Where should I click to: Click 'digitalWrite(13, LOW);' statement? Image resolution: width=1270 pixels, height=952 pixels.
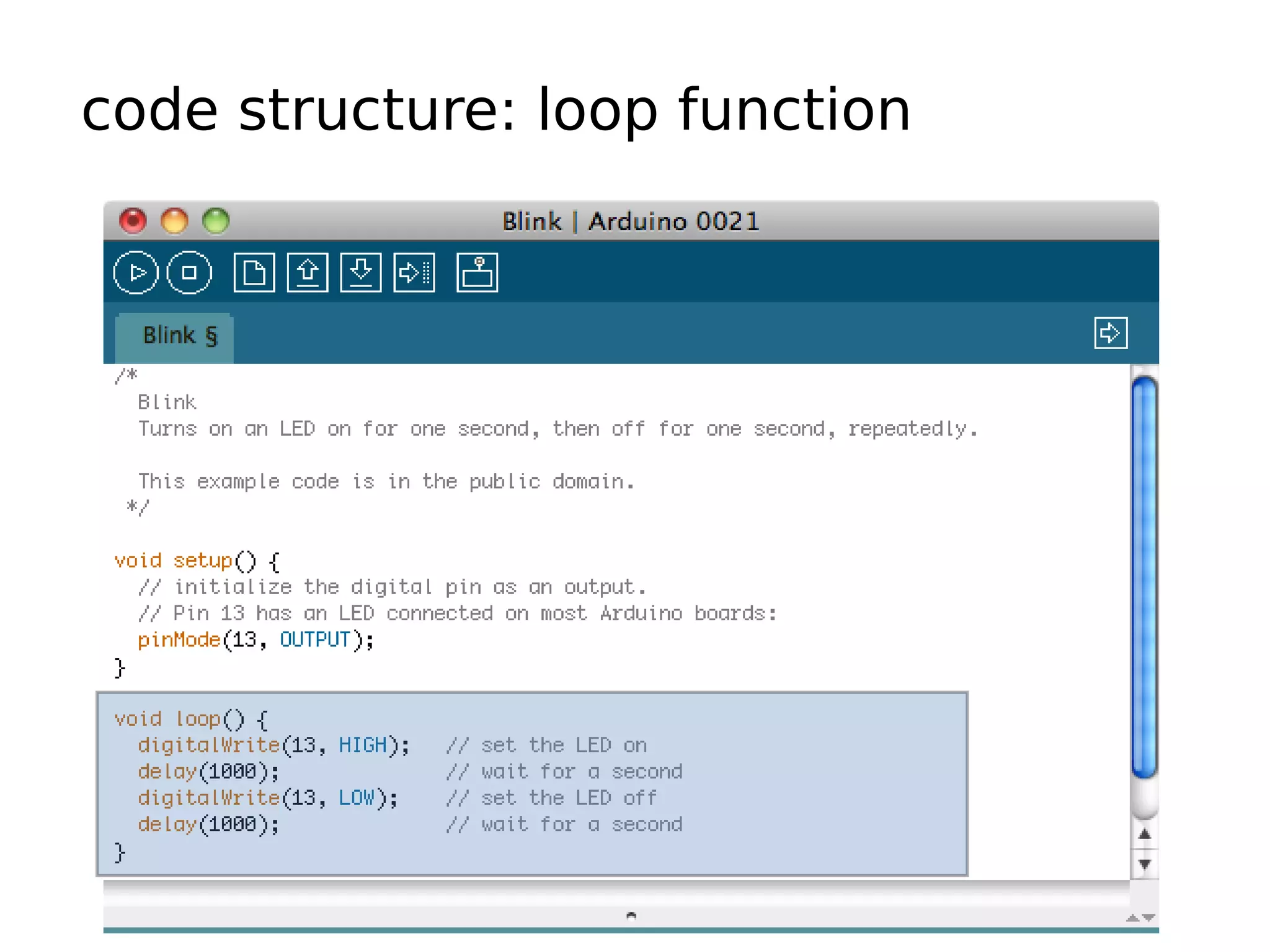[268, 798]
